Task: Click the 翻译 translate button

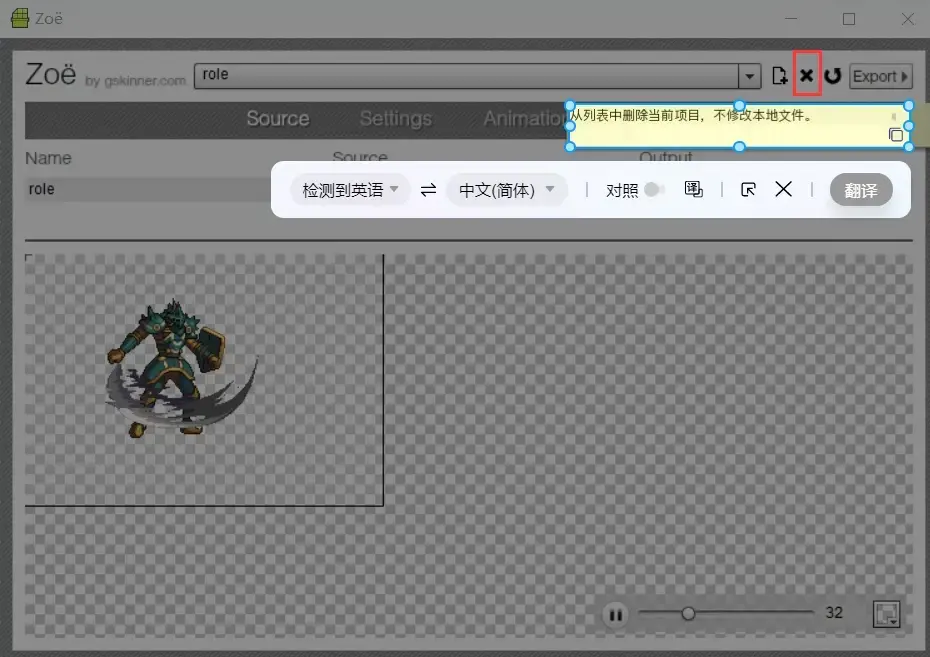Action: [x=861, y=190]
